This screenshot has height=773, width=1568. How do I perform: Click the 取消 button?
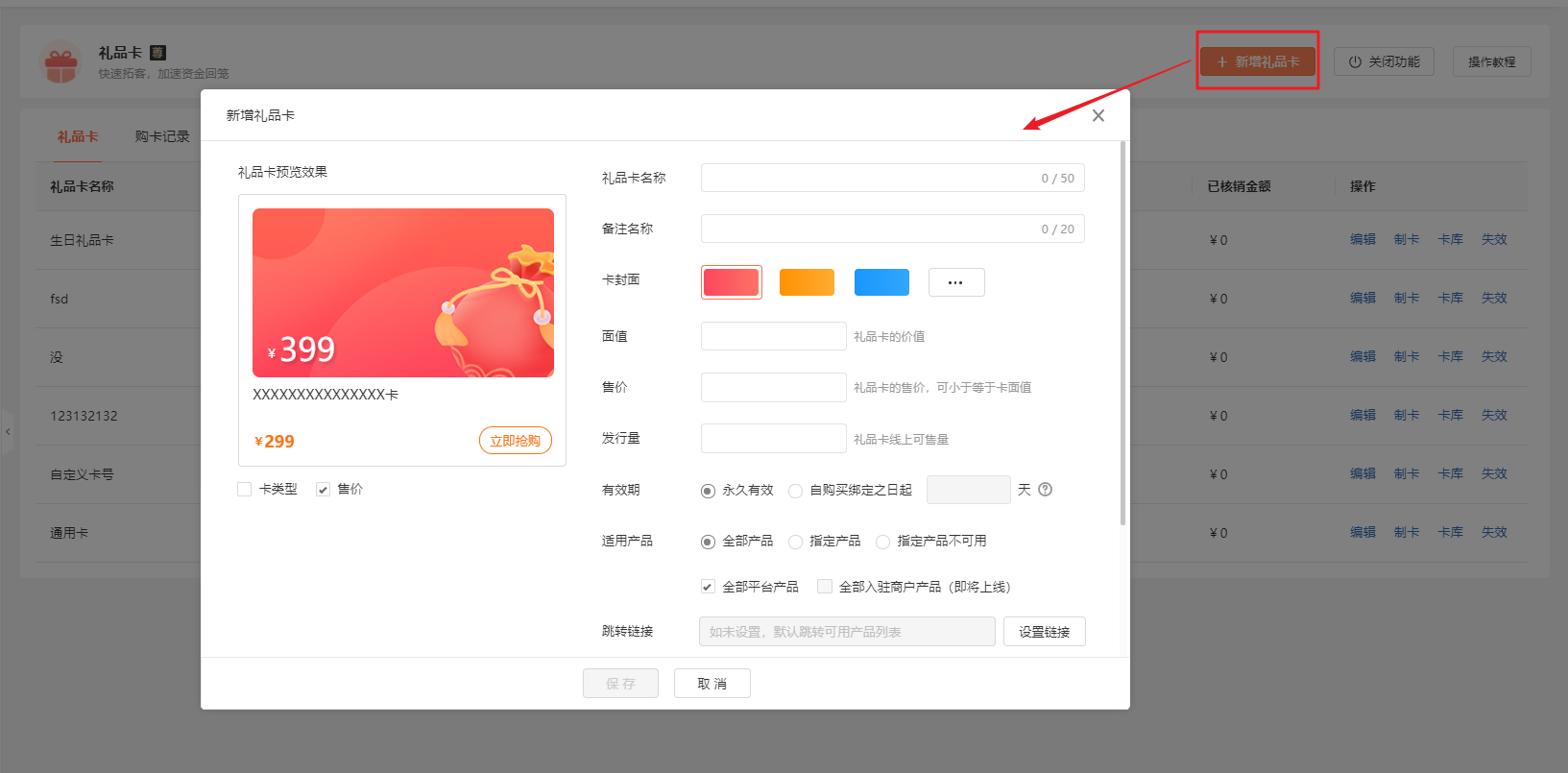(712, 683)
